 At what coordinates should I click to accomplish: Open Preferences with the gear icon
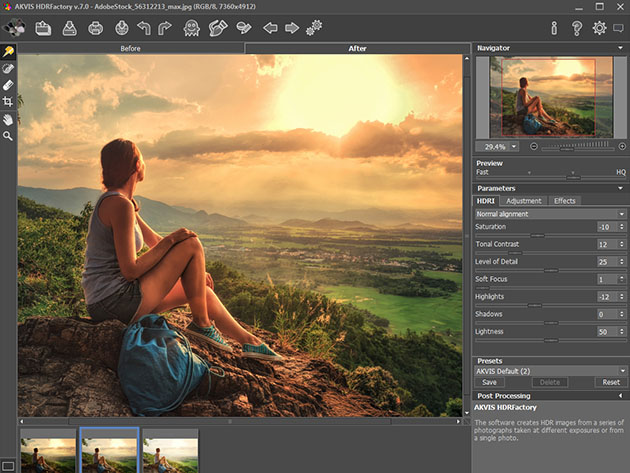click(x=599, y=28)
